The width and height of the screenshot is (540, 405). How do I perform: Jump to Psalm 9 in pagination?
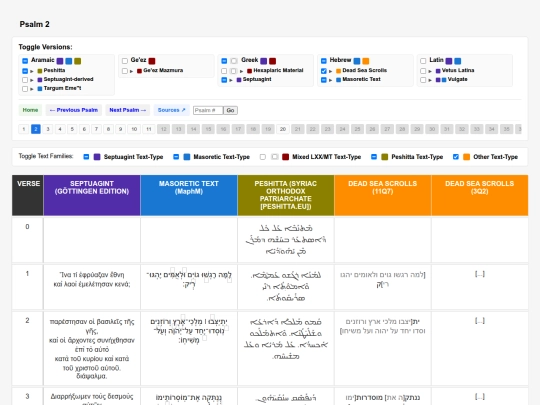(x=121, y=129)
